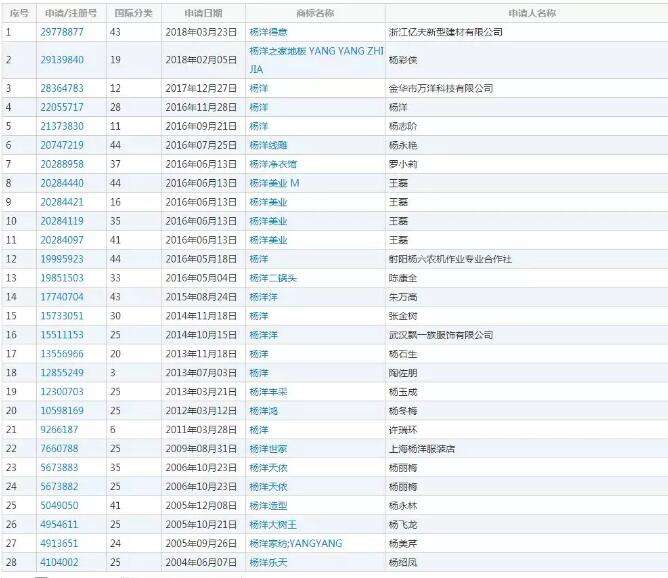
Task: Open trademark name 杨洋世家
Action: click(268, 449)
